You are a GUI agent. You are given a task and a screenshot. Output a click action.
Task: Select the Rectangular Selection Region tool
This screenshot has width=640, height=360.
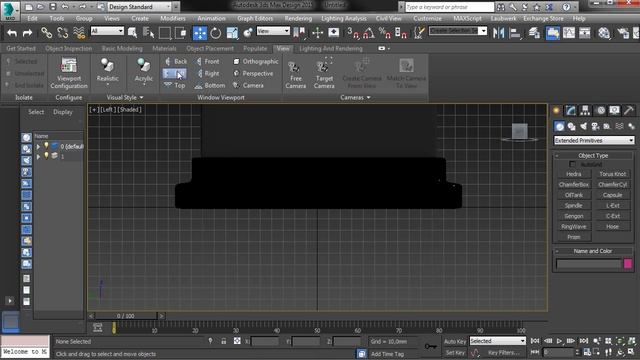click(x=165, y=33)
